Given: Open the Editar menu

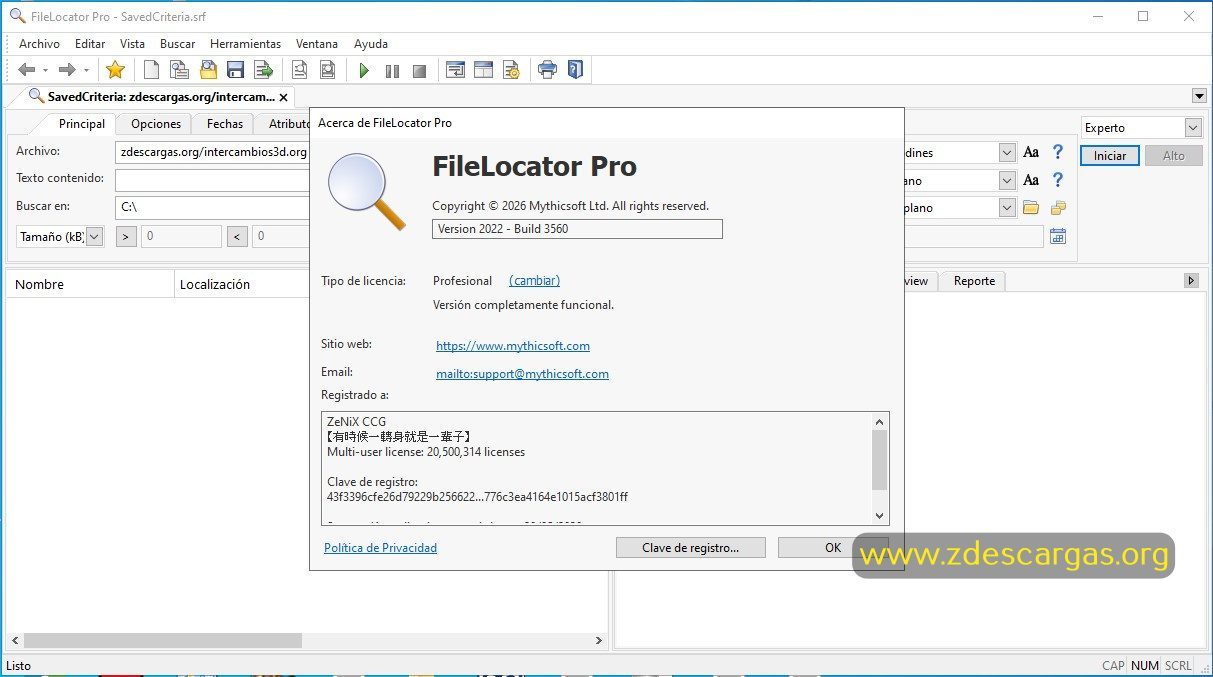Looking at the screenshot, I should click(90, 44).
